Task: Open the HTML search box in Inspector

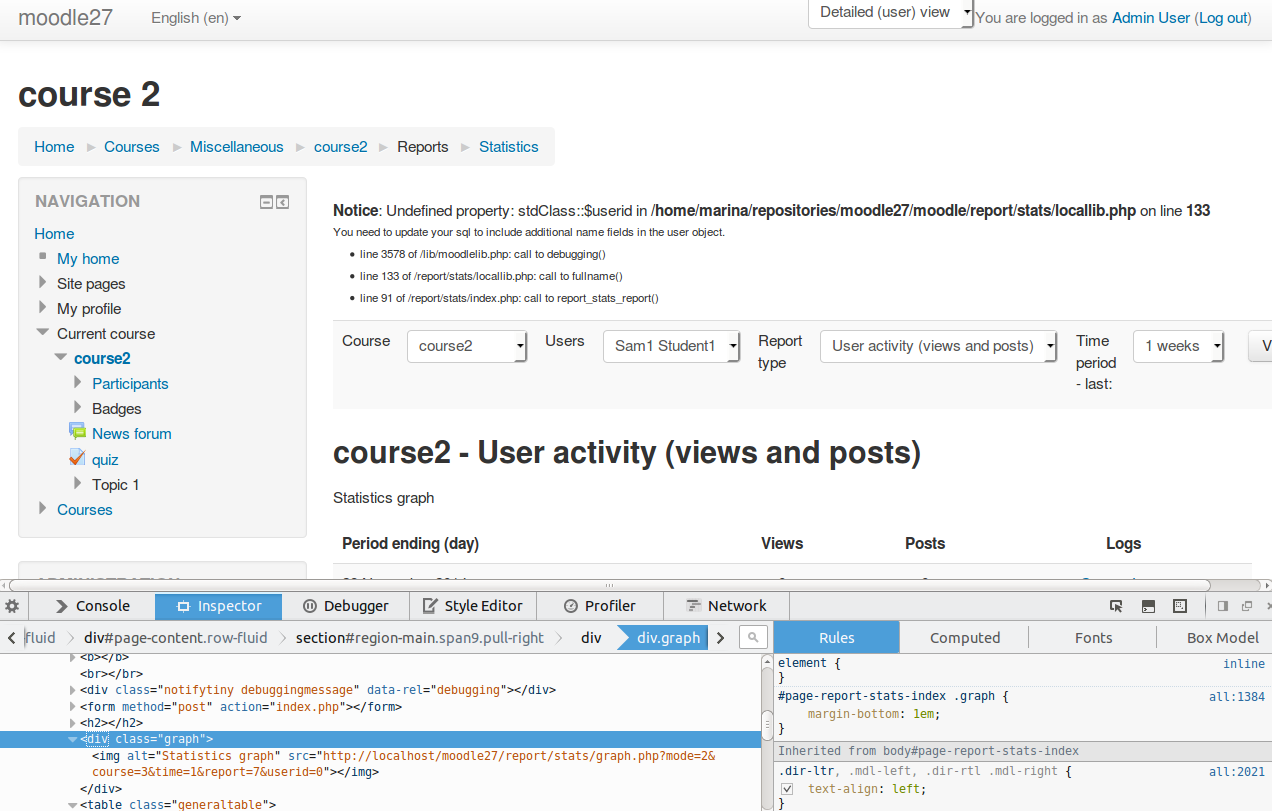Action: coord(754,637)
